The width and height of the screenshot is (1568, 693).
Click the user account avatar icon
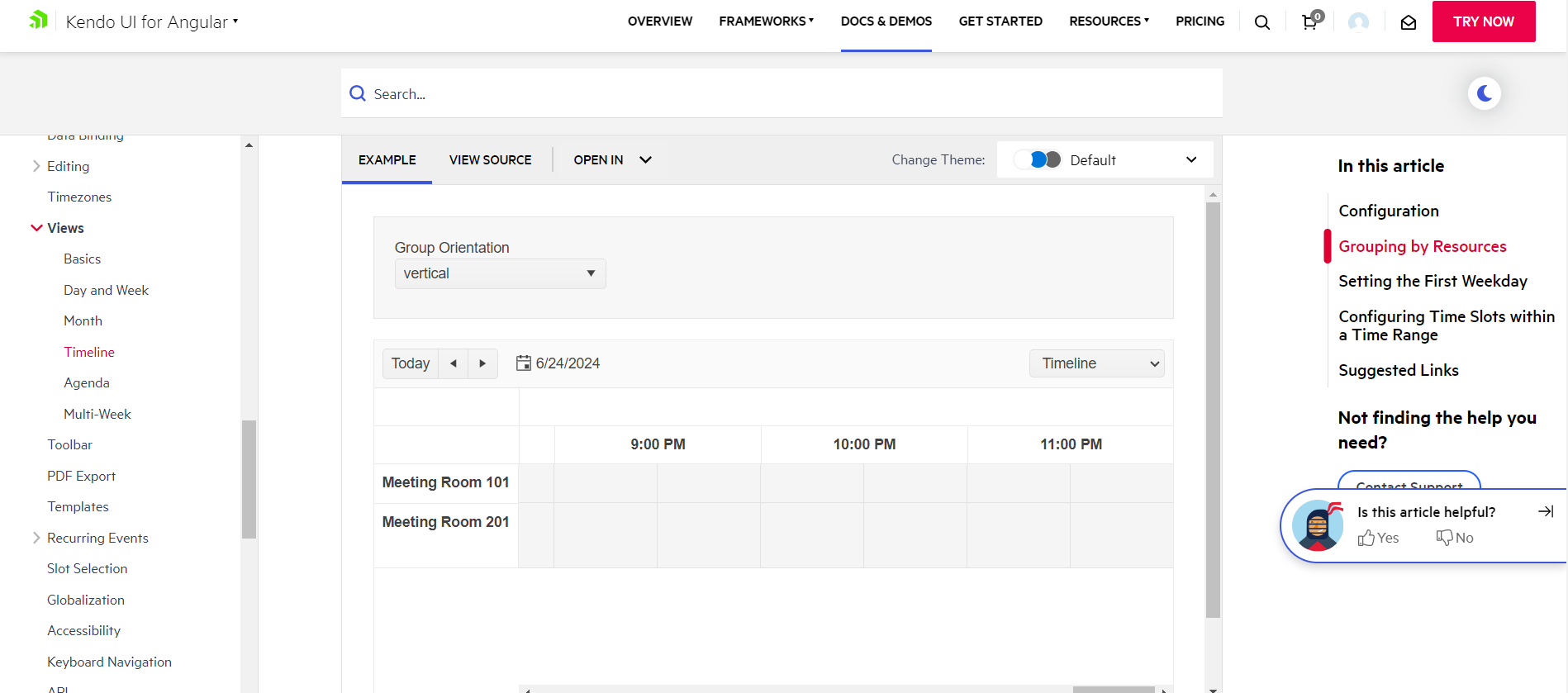(1358, 22)
